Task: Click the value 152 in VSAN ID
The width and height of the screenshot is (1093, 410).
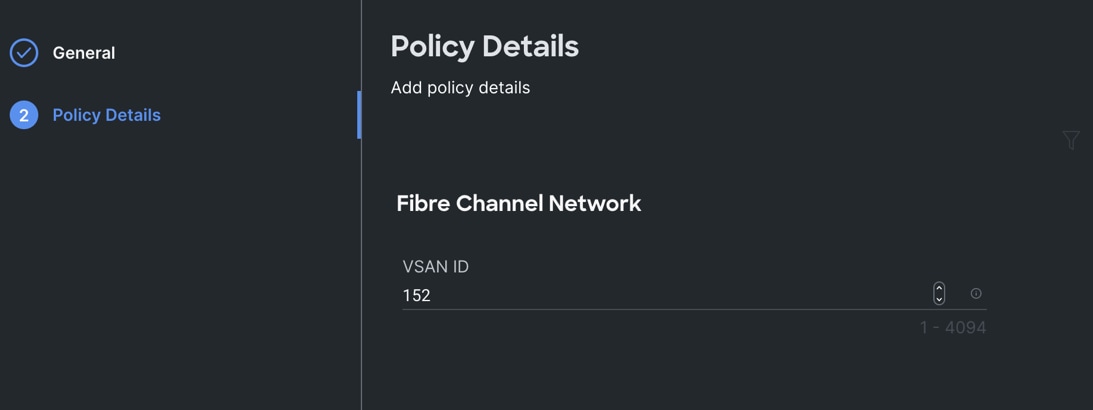Action: click(416, 295)
